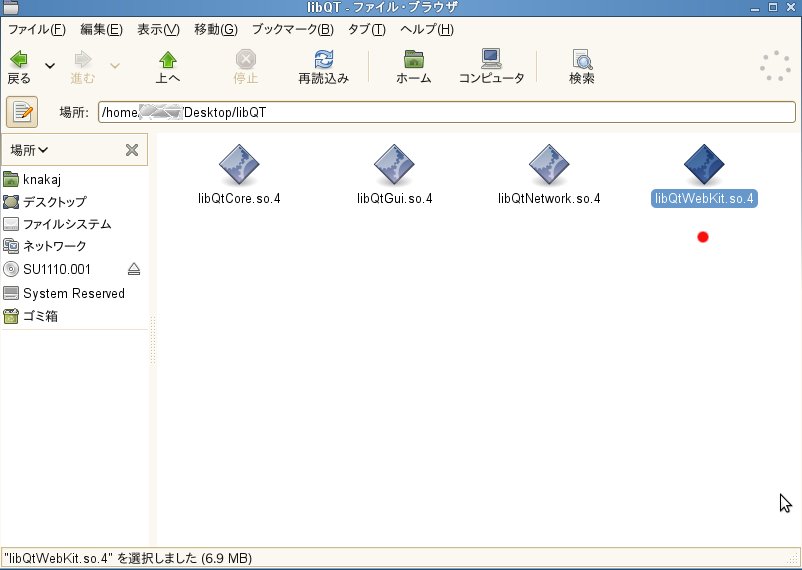The image size is (802, 570).
Task: Maximize the libQT file browser window
Action: pyautogui.click(x=773, y=7)
